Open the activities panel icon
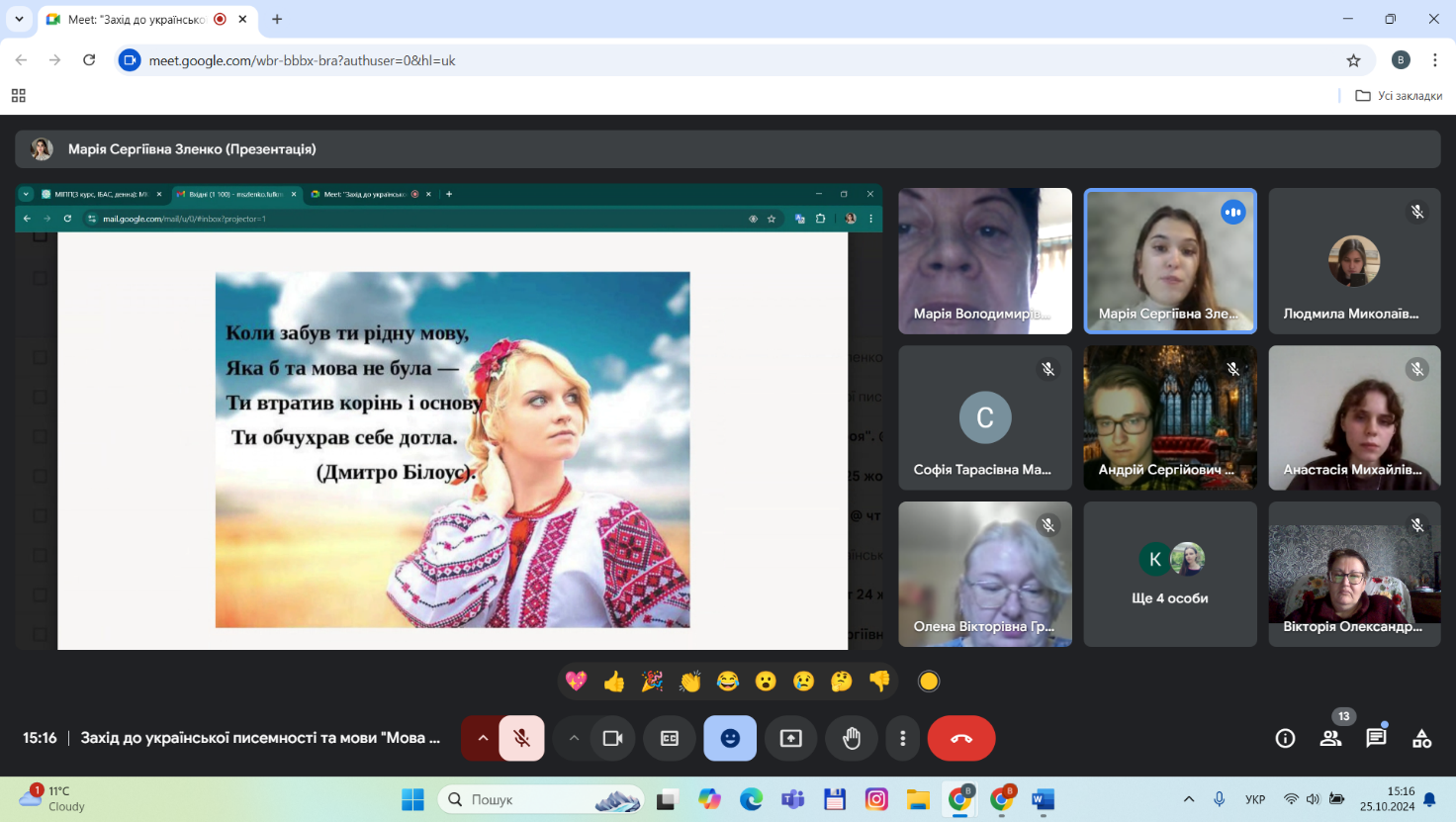The image size is (1456, 822). [1421, 738]
